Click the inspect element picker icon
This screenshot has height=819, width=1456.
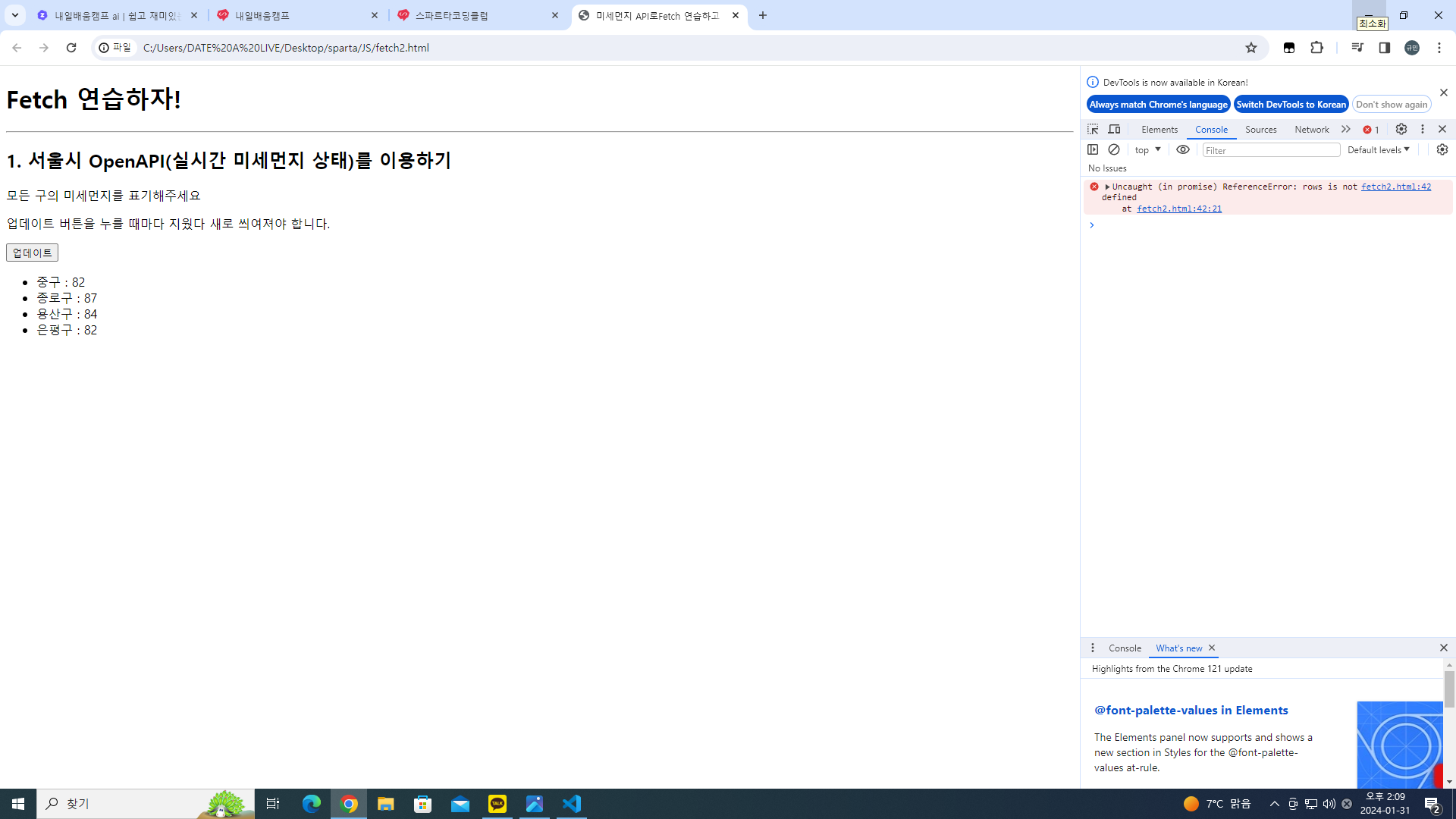1093,130
